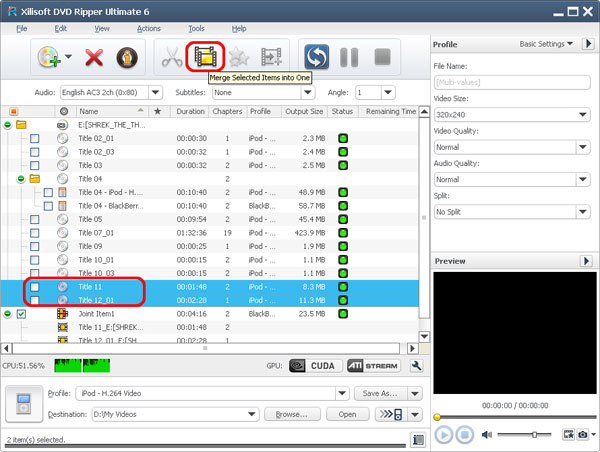Open the Video Quality dropdown
The height and width of the screenshot is (452, 600).
pos(583,147)
